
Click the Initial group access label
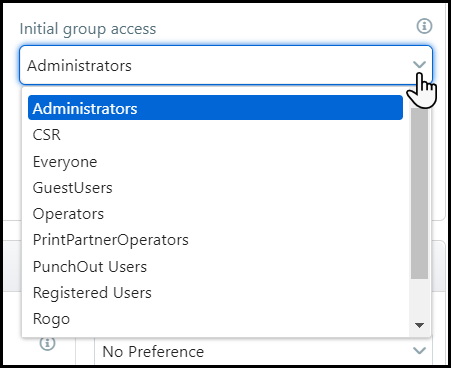pyautogui.click(x=88, y=29)
